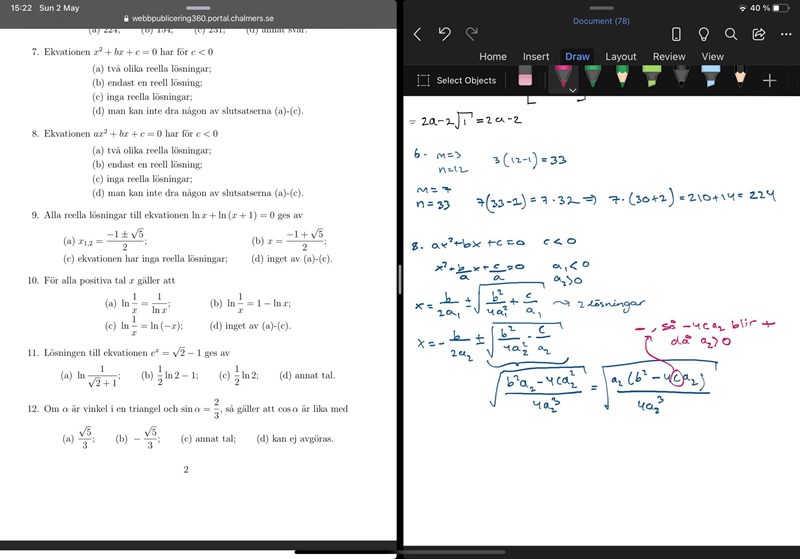
Task: Toggle Select Objects mode
Action: click(x=456, y=80)
